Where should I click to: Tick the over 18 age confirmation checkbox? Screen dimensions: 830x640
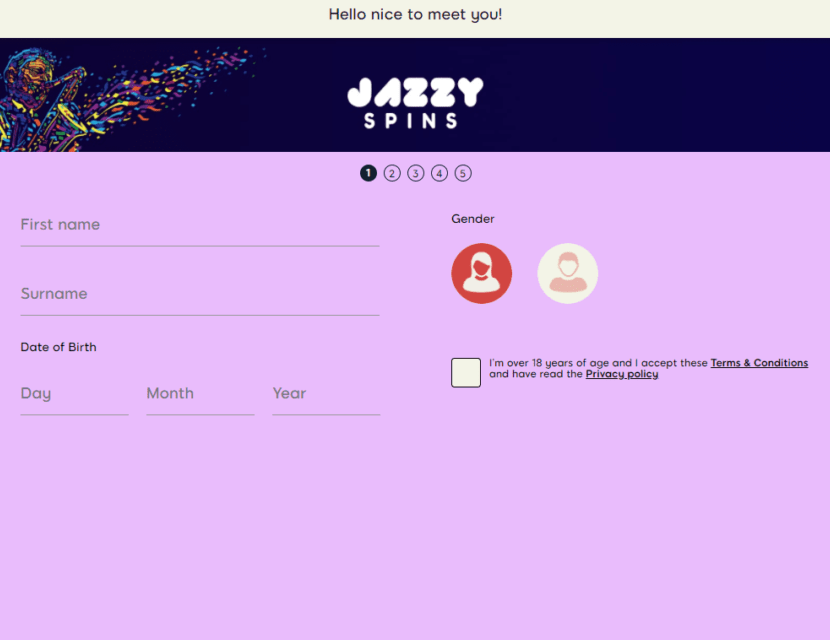(466, 373)
